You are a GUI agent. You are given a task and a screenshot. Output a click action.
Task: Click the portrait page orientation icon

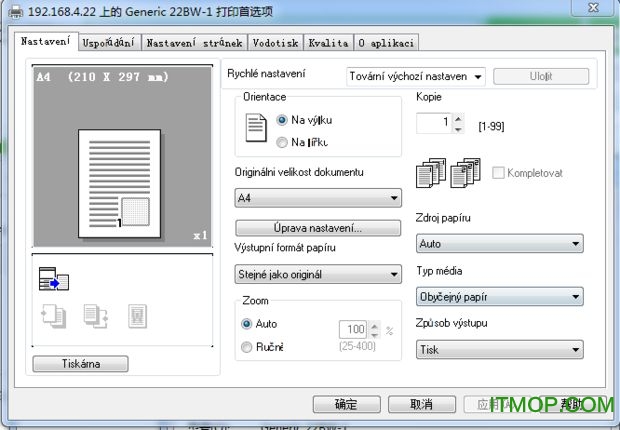(256, 128)
